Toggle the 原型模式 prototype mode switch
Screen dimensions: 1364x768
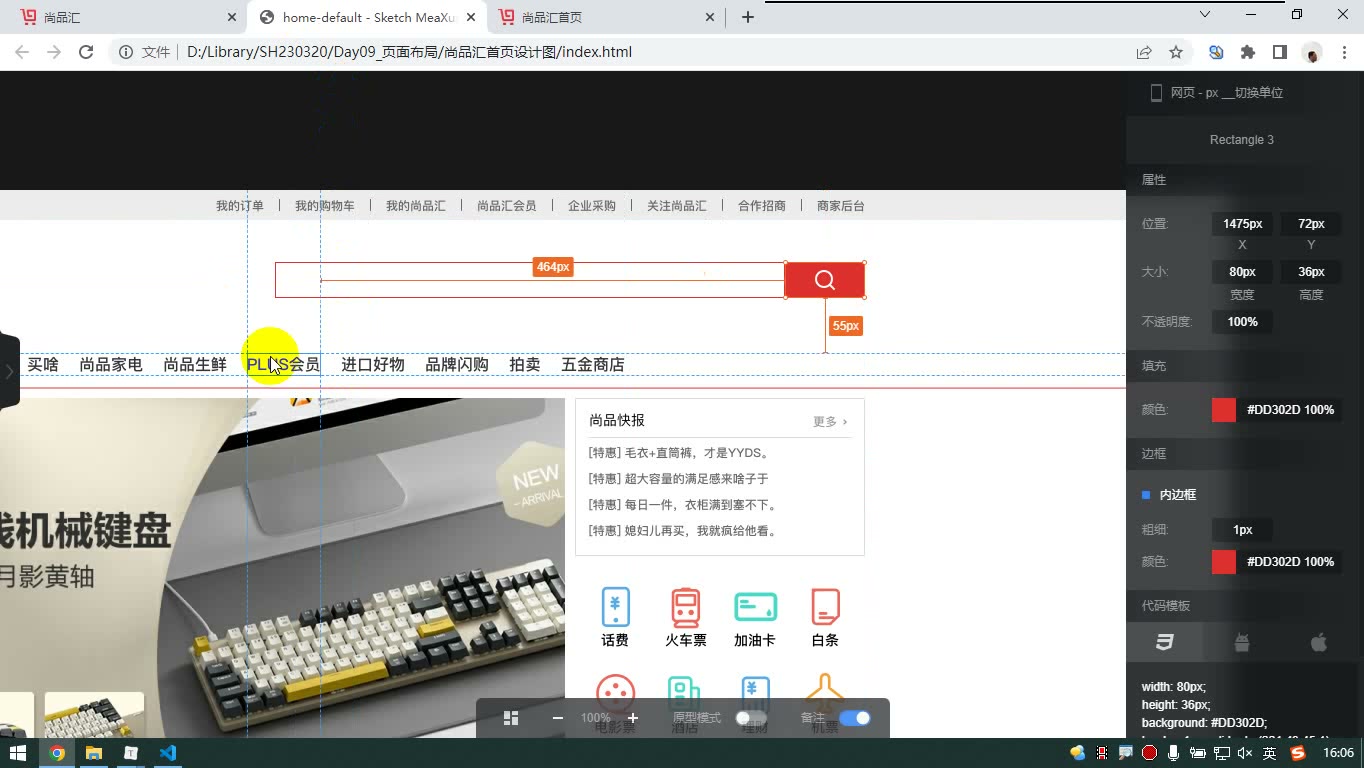coord(751,718)
